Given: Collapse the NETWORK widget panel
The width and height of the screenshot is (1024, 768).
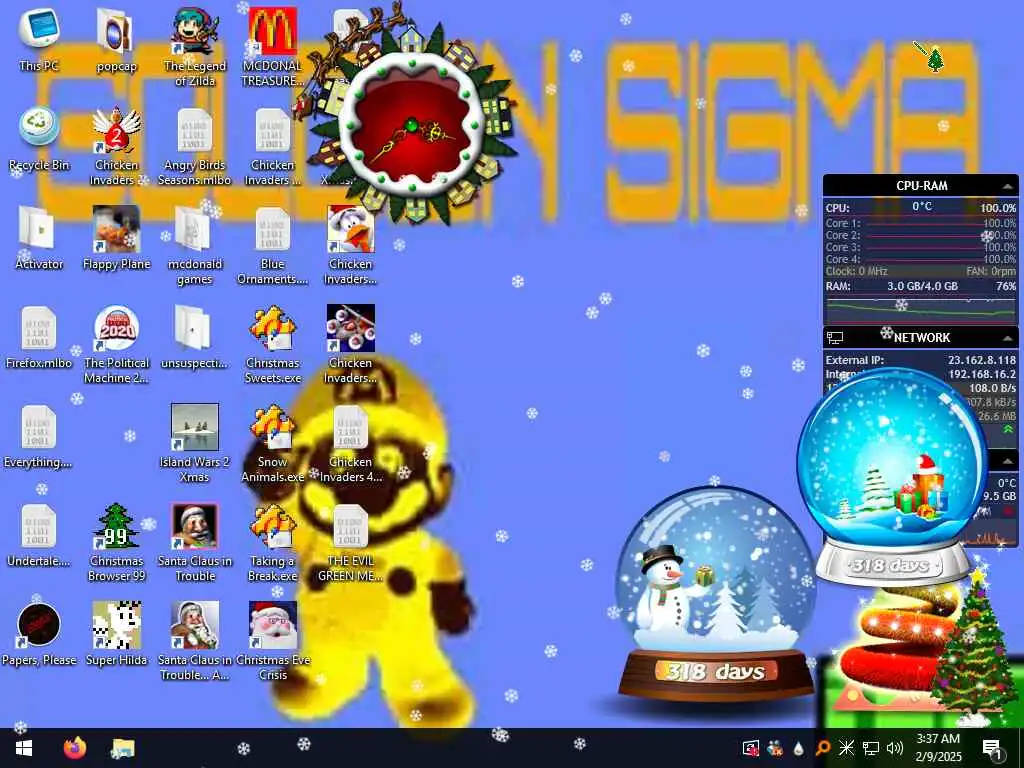Looking at the screenshot, I should coord(1008,338).
